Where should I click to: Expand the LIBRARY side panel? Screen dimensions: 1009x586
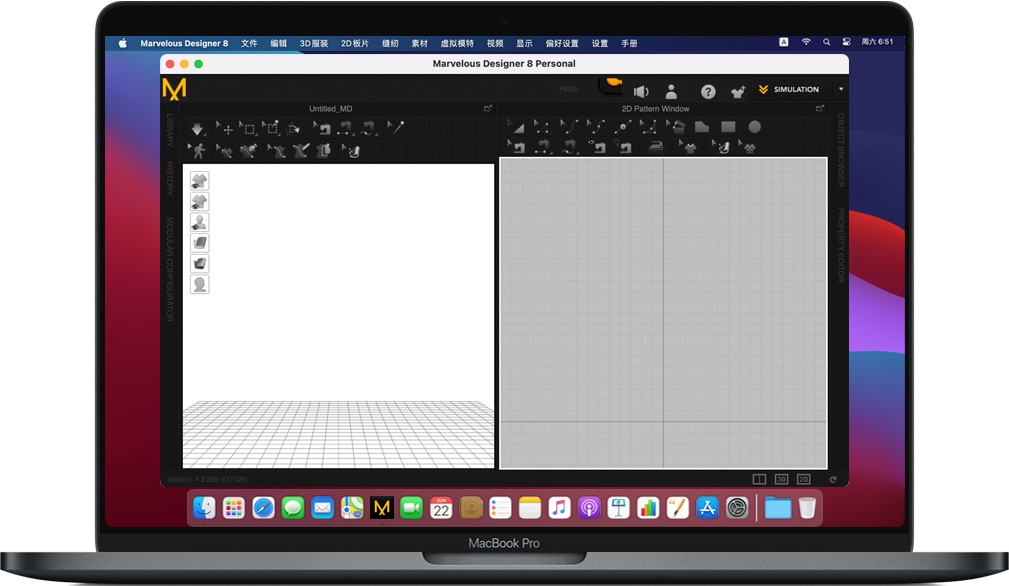click(170, 130)
